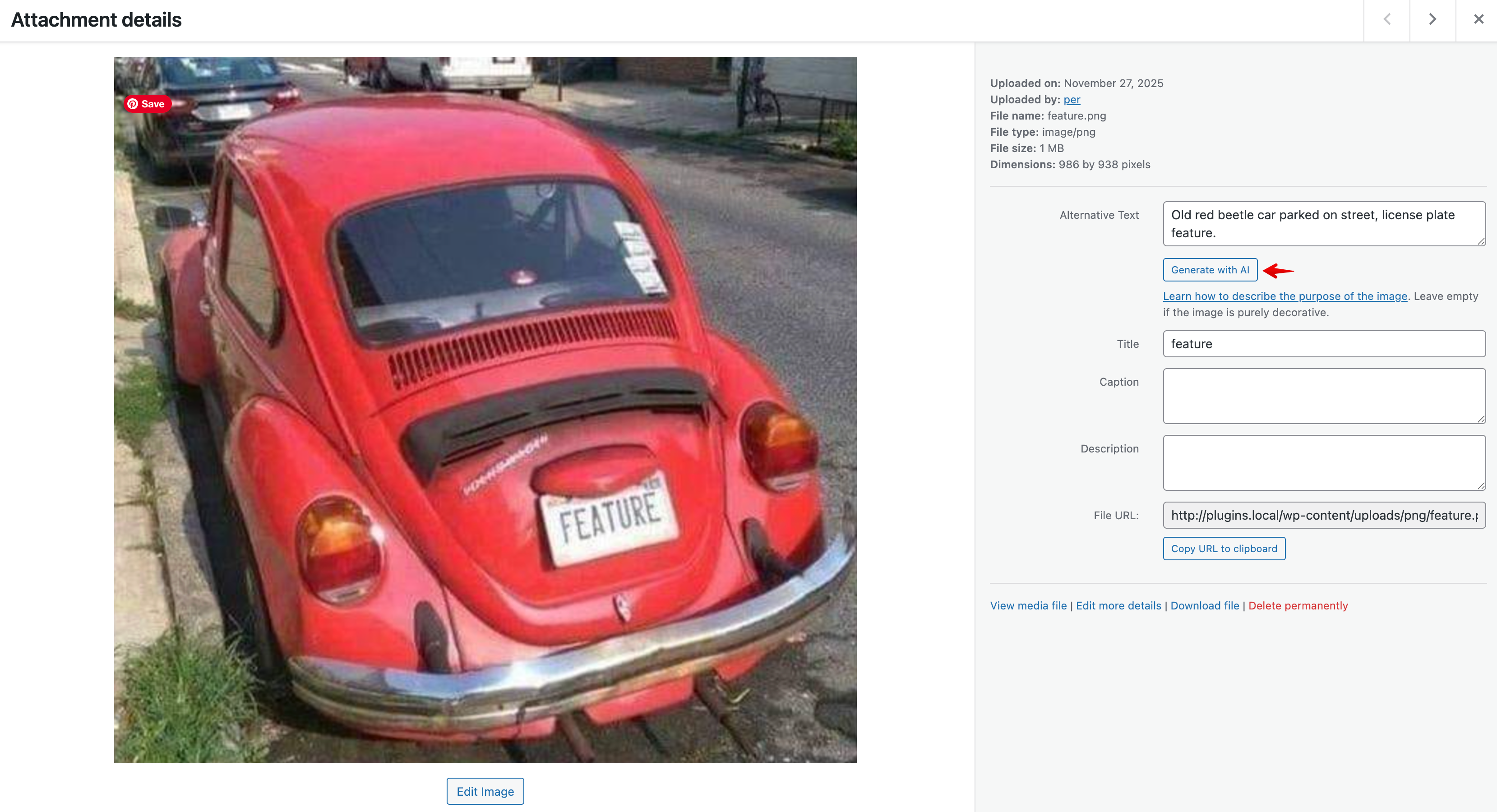Grab the Alternative Text resize handle

(x=1481, y=241)
